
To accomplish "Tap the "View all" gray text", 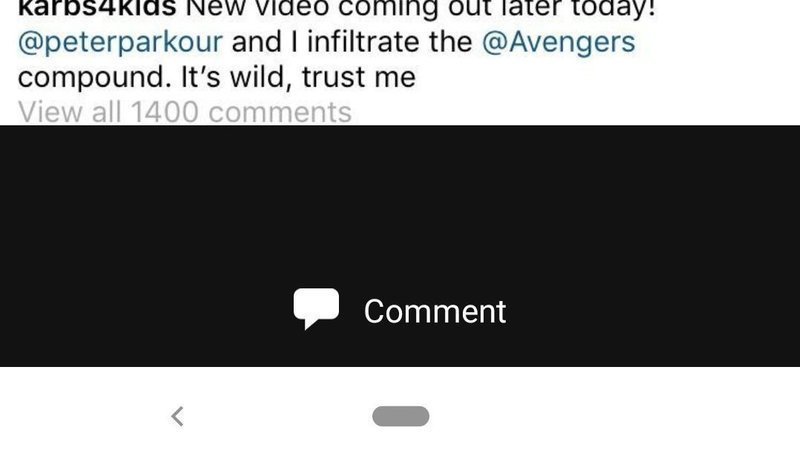I will point(69,112).
